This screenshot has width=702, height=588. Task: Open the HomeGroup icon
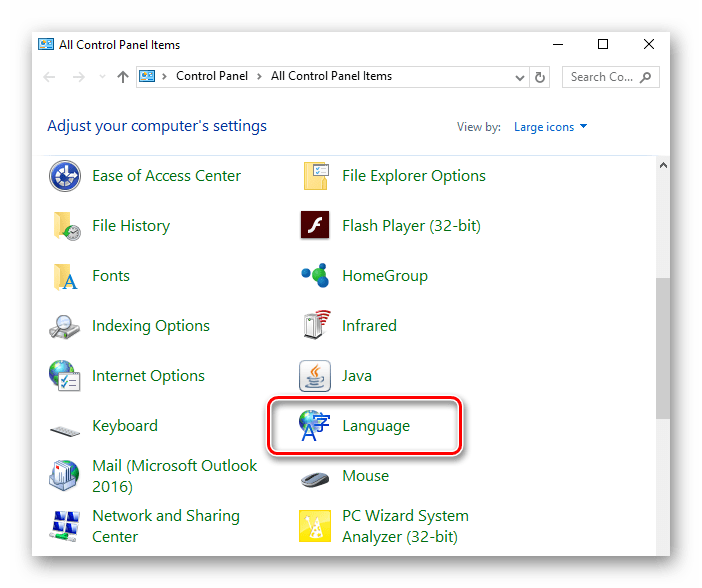[315, 276]
